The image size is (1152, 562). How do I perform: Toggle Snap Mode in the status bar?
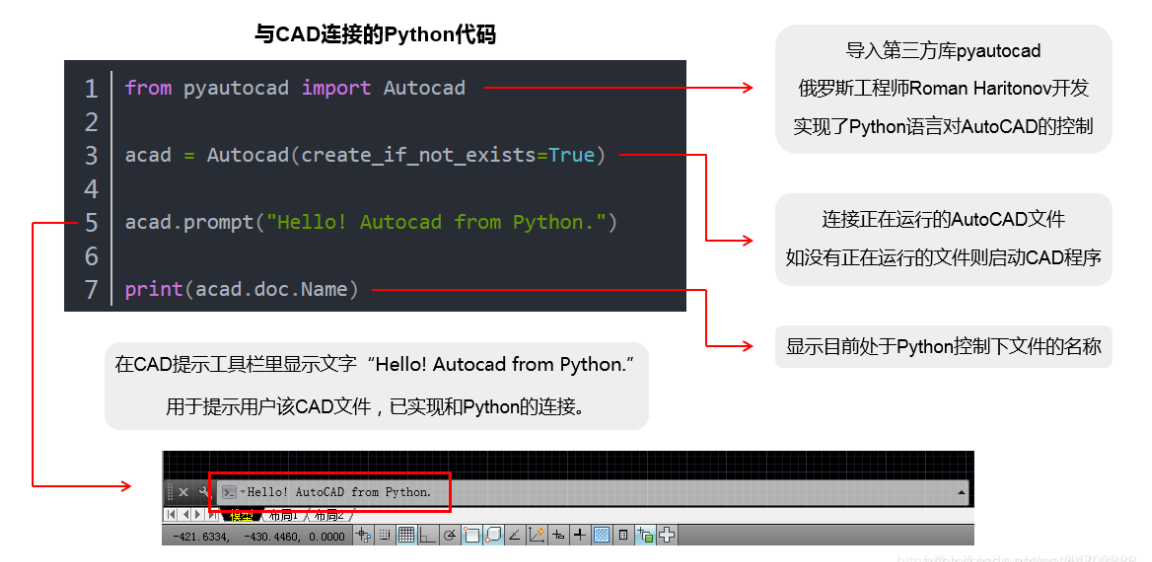coord(384,536)
